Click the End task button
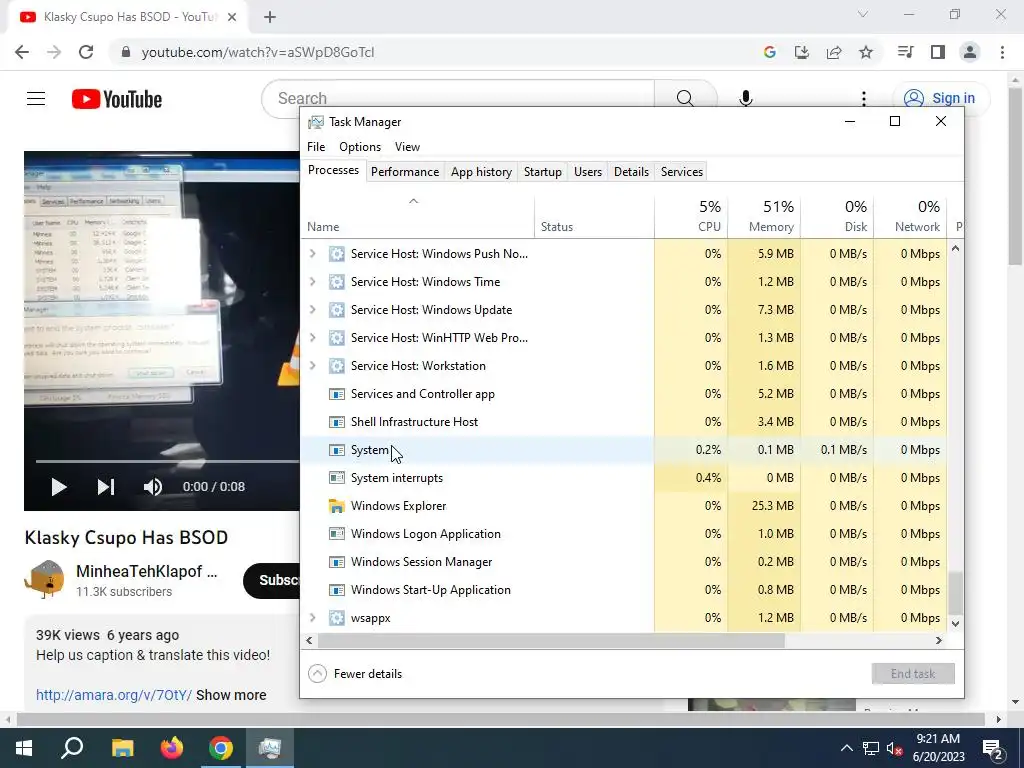Screen dimensions: 1024x768 [913, 674]
